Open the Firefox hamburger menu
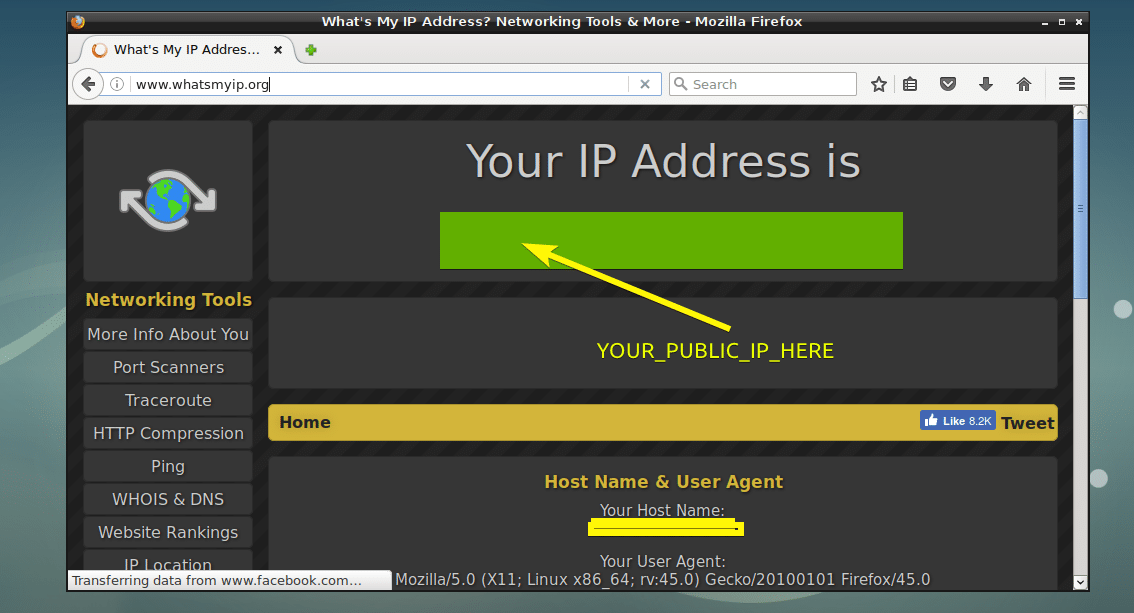Image resolution: width=1134 pixels, height=613 pixels. pos(1067,84)
